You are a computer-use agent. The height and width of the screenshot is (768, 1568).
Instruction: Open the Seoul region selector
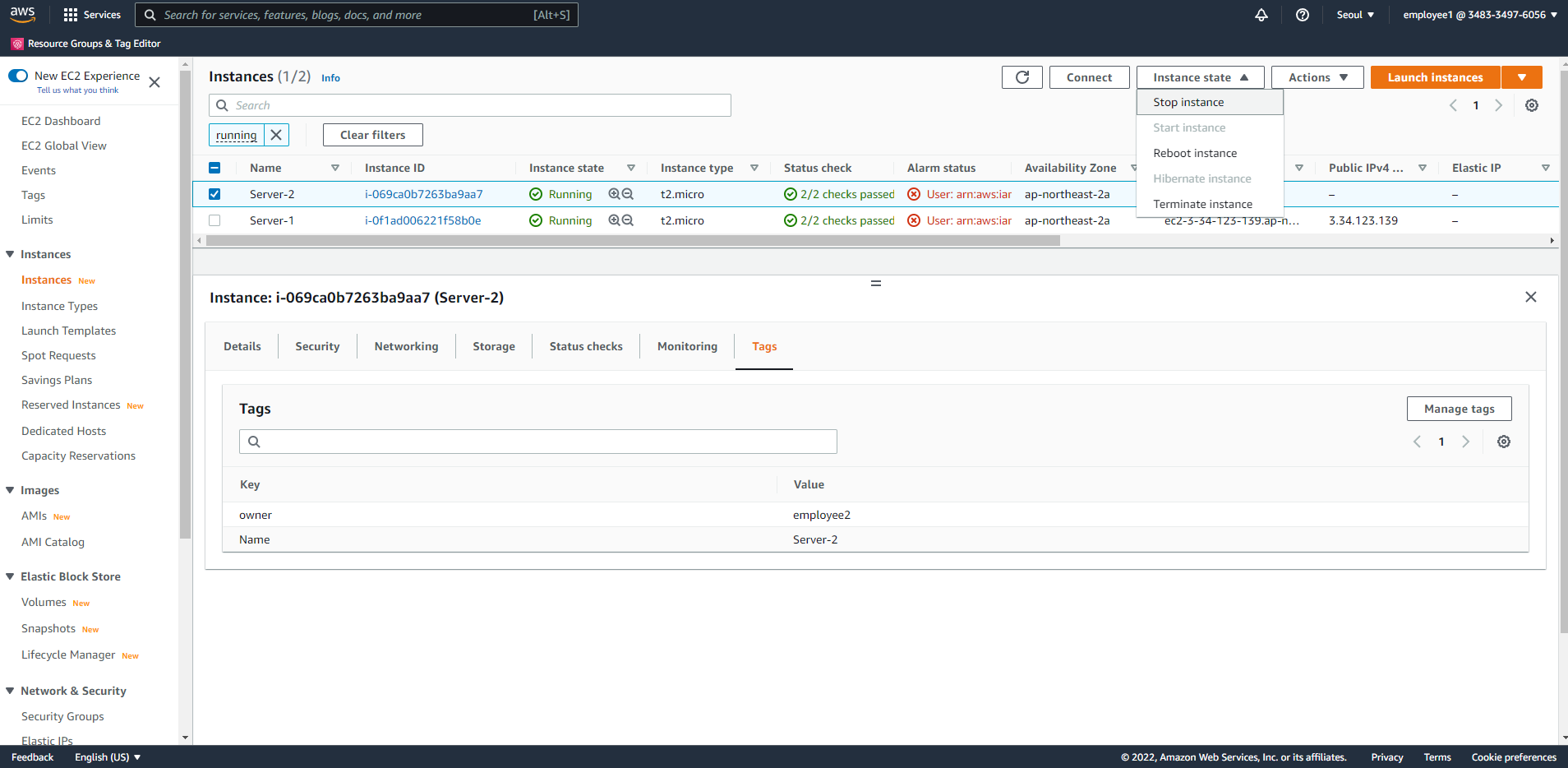(x=1355, y=15)
